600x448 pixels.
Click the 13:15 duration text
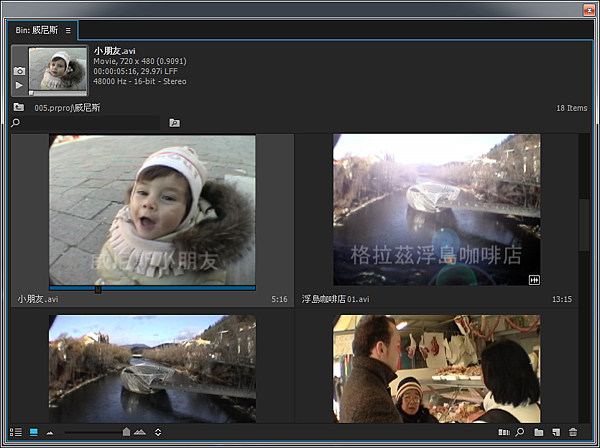(562, 300)
